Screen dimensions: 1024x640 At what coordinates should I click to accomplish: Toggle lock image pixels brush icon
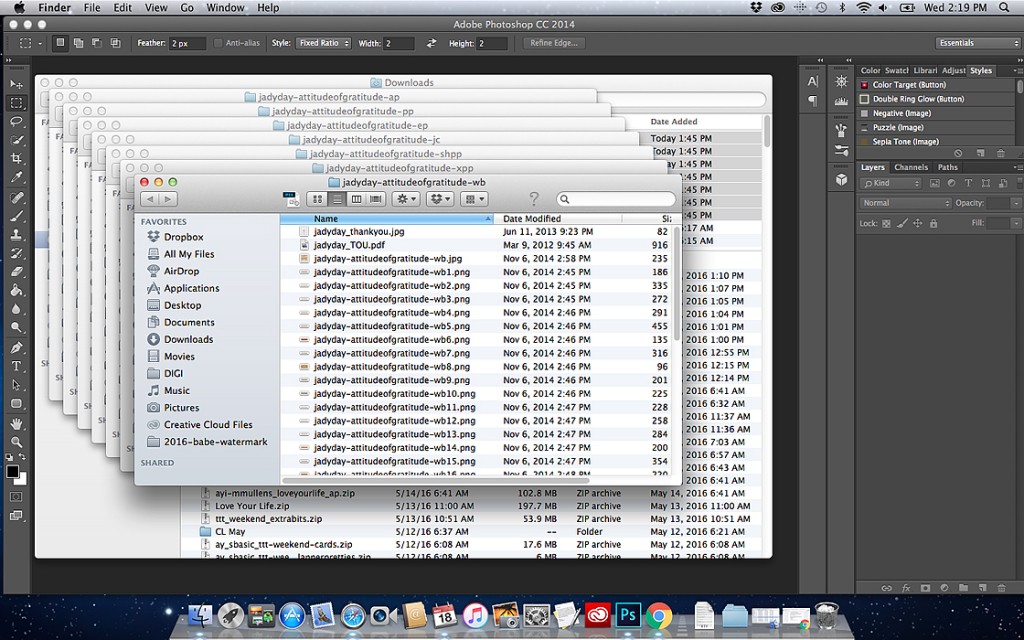coord(902,223)
